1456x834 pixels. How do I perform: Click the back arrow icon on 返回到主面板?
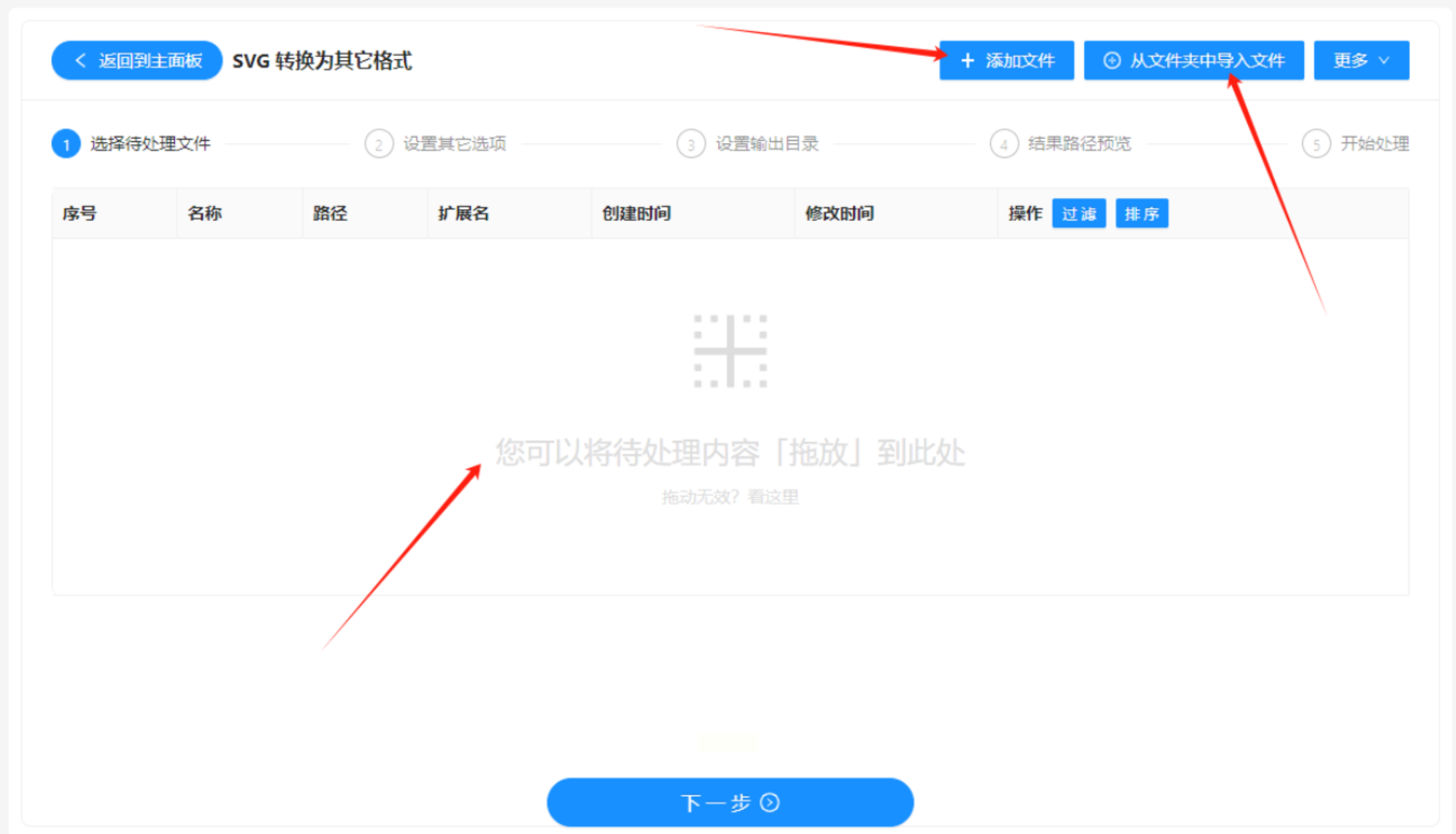[x=80, y=60]
